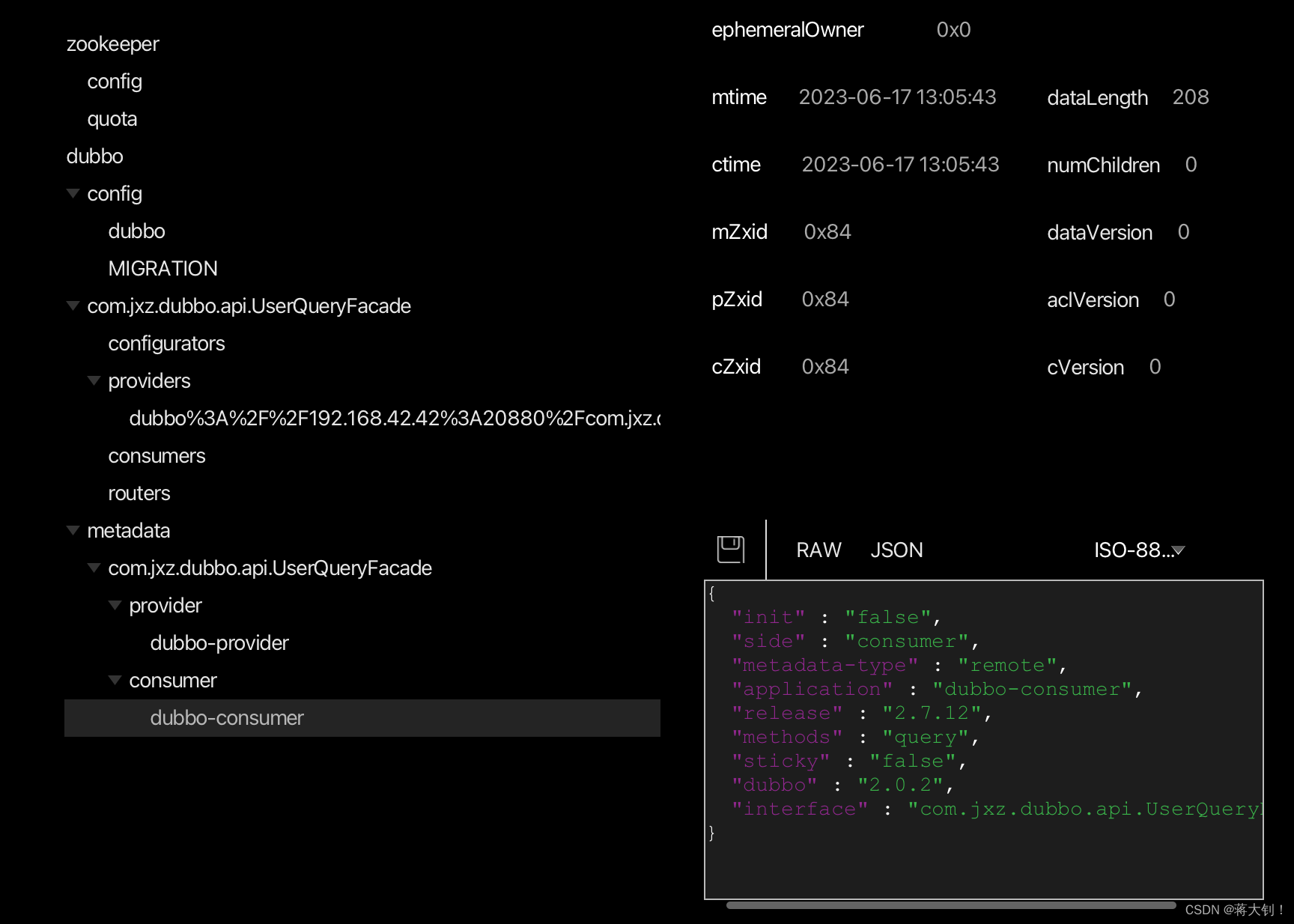Switch to the JSON view tab
This screenshot has width=1294, height=924.
point(896,550)
